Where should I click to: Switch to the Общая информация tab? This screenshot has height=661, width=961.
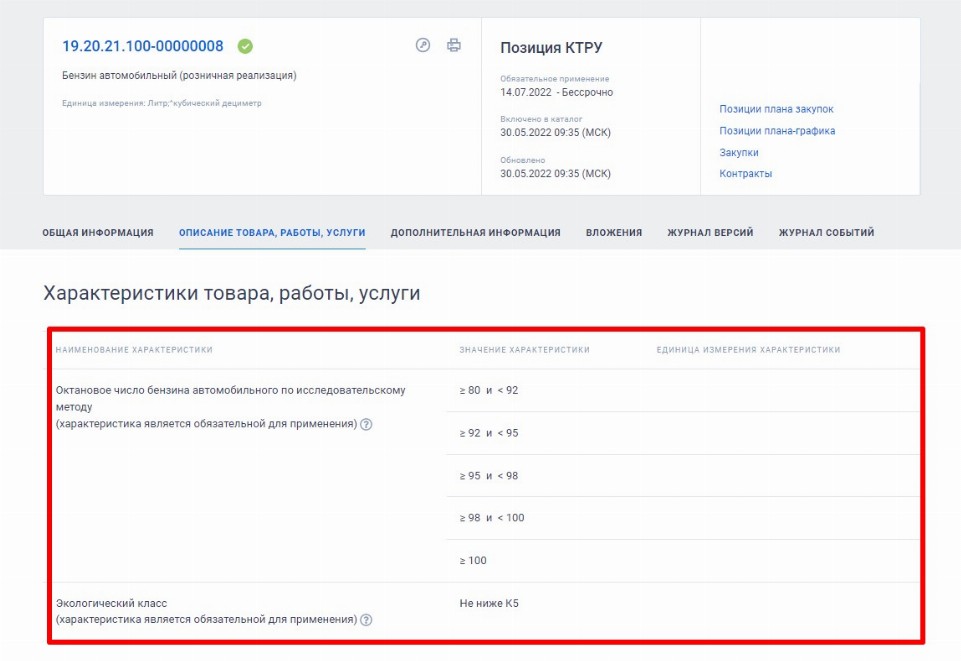click(98, 233)
